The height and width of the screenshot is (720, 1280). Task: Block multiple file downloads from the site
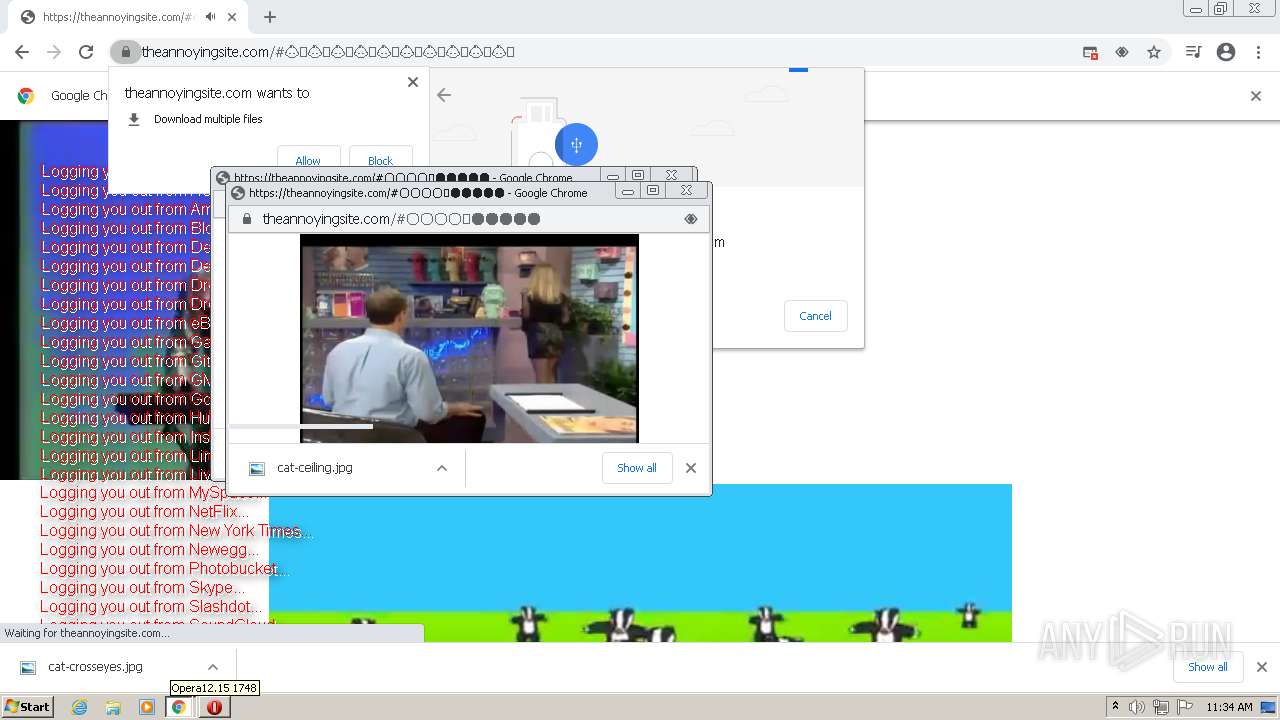pyautogui.click(x=381, y=160)
